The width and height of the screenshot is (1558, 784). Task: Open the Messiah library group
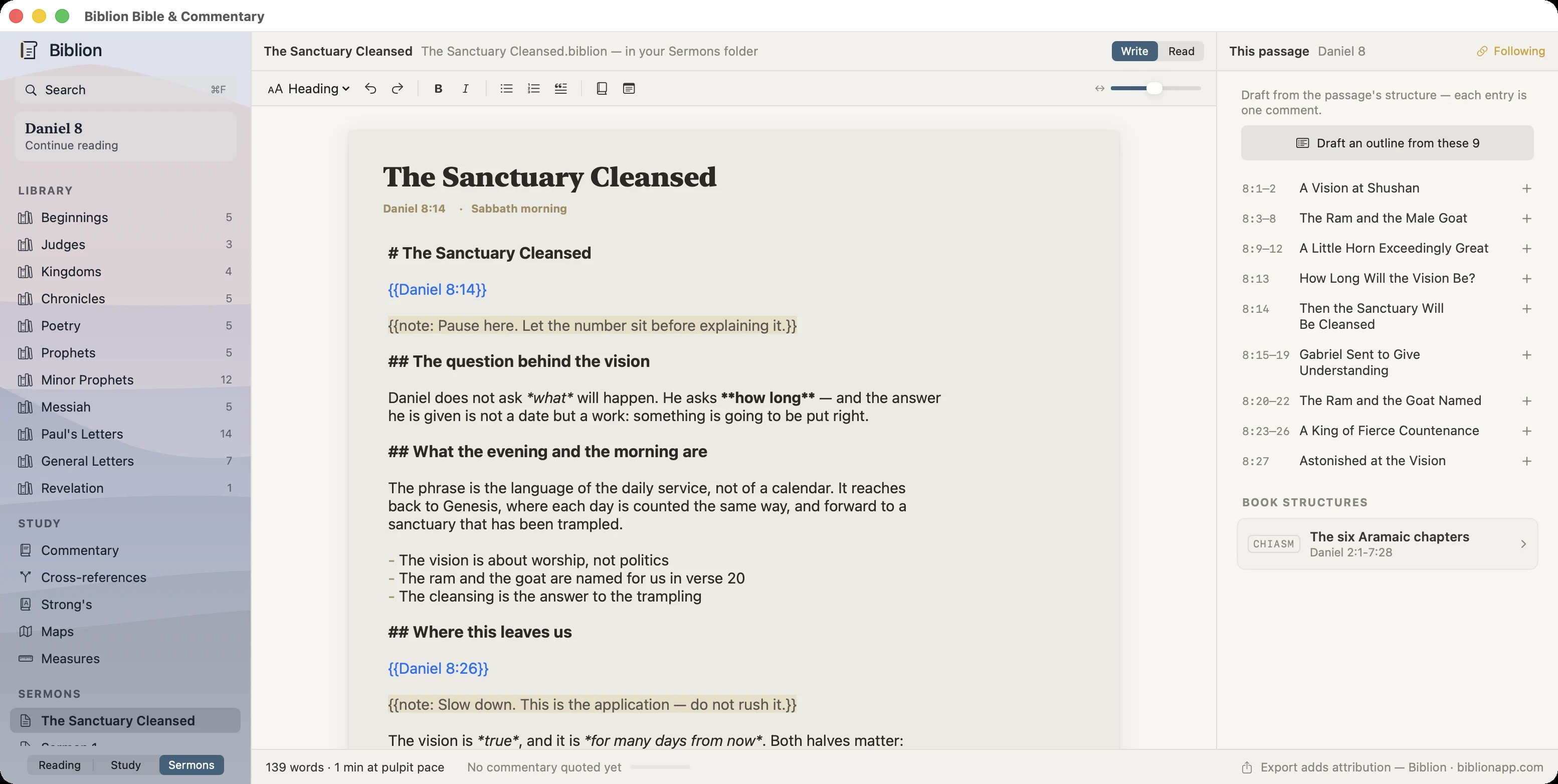(125, 407)
